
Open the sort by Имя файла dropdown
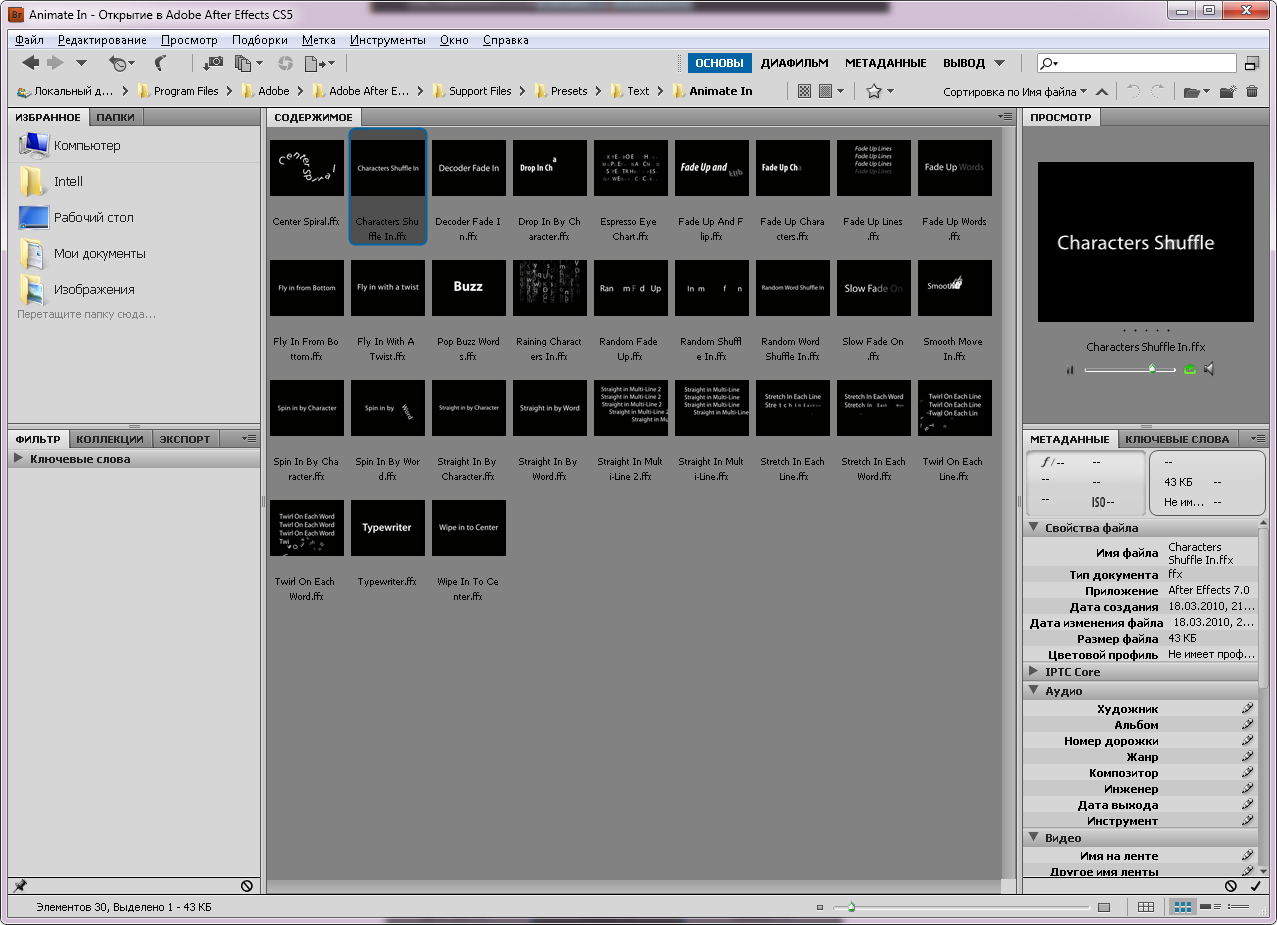coord(1015,91)
